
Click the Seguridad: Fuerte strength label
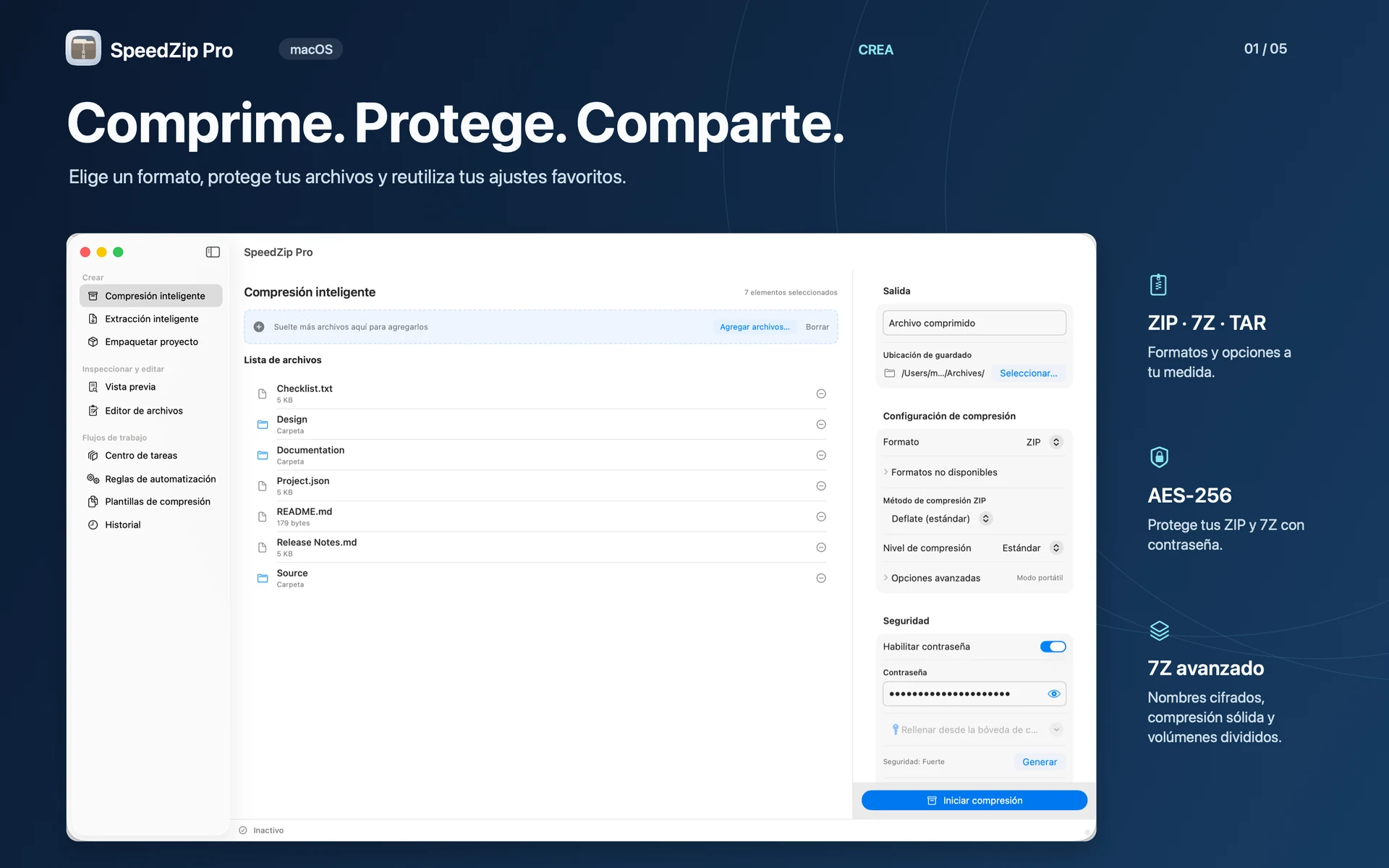coord(914,762)
